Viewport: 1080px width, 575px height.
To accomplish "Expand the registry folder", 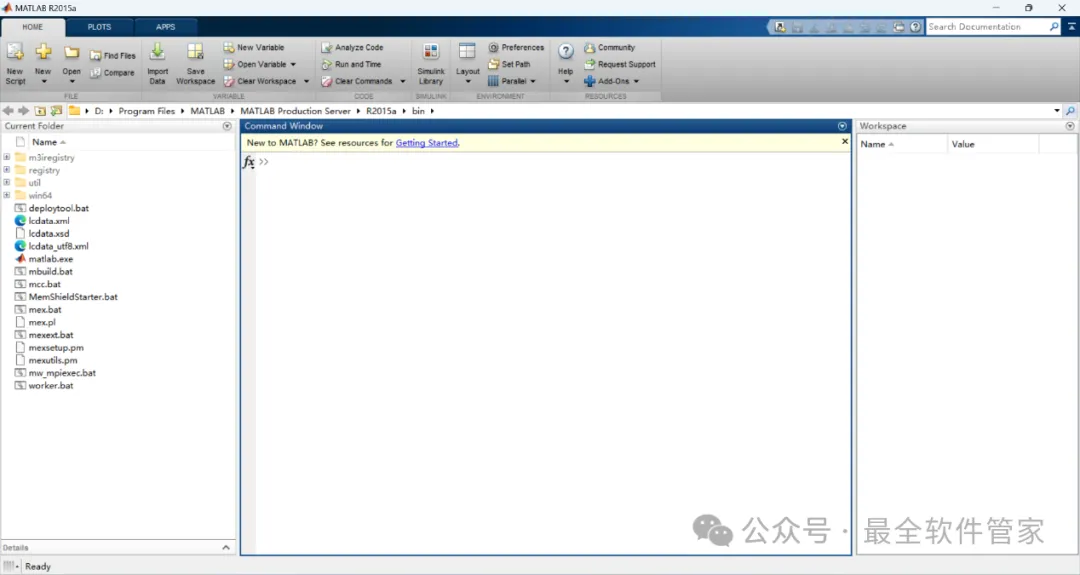I will point(7,169).
